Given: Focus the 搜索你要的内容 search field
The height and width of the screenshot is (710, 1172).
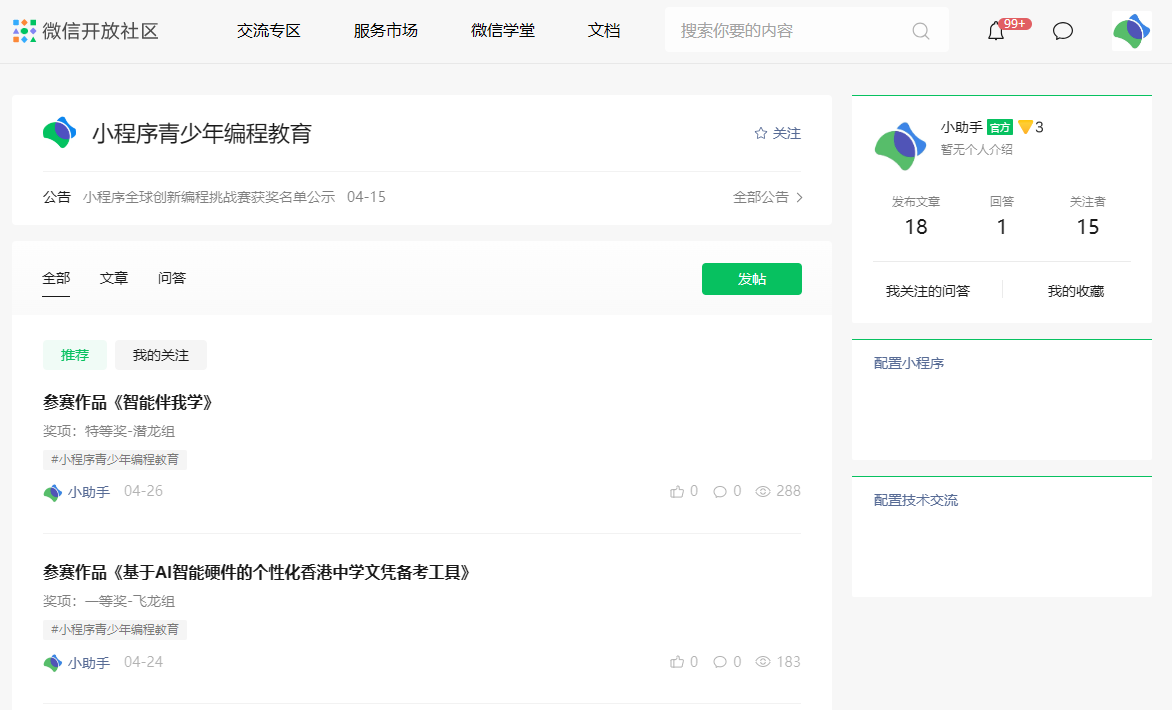Looking at the screenshot, I should (x=807, y=31).
